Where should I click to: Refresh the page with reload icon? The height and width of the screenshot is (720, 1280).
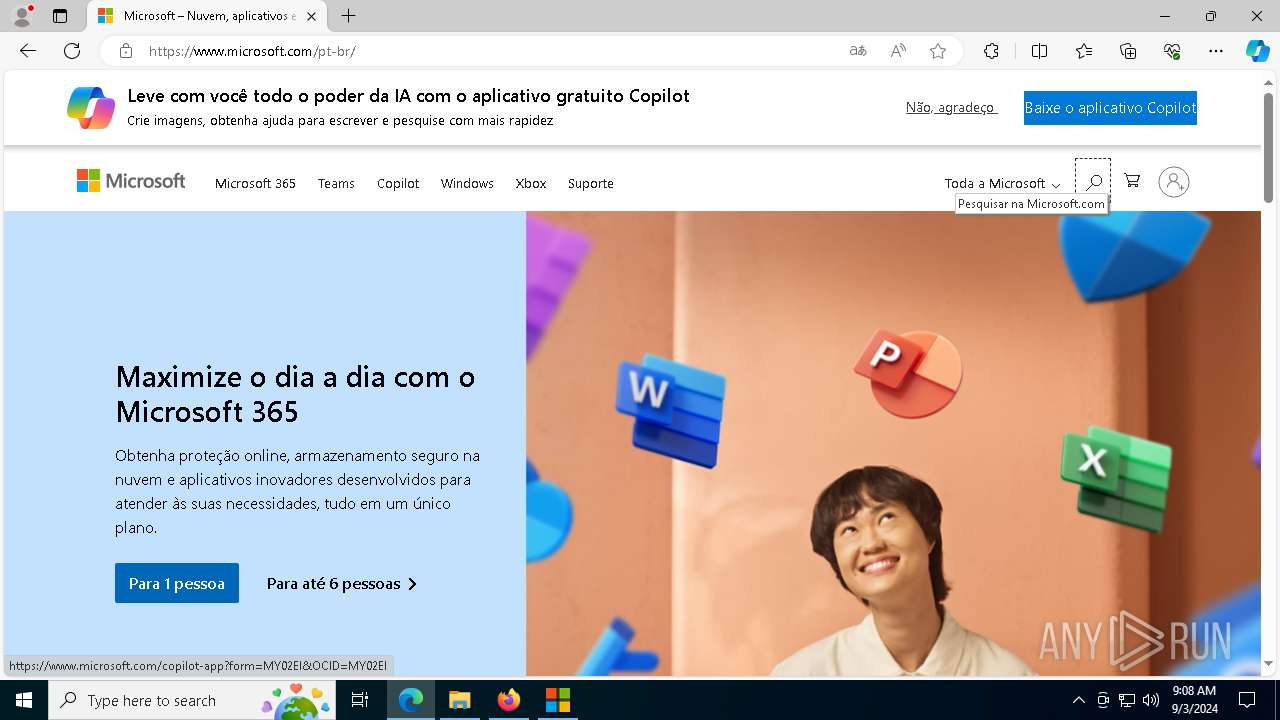[x=72, y=51]
